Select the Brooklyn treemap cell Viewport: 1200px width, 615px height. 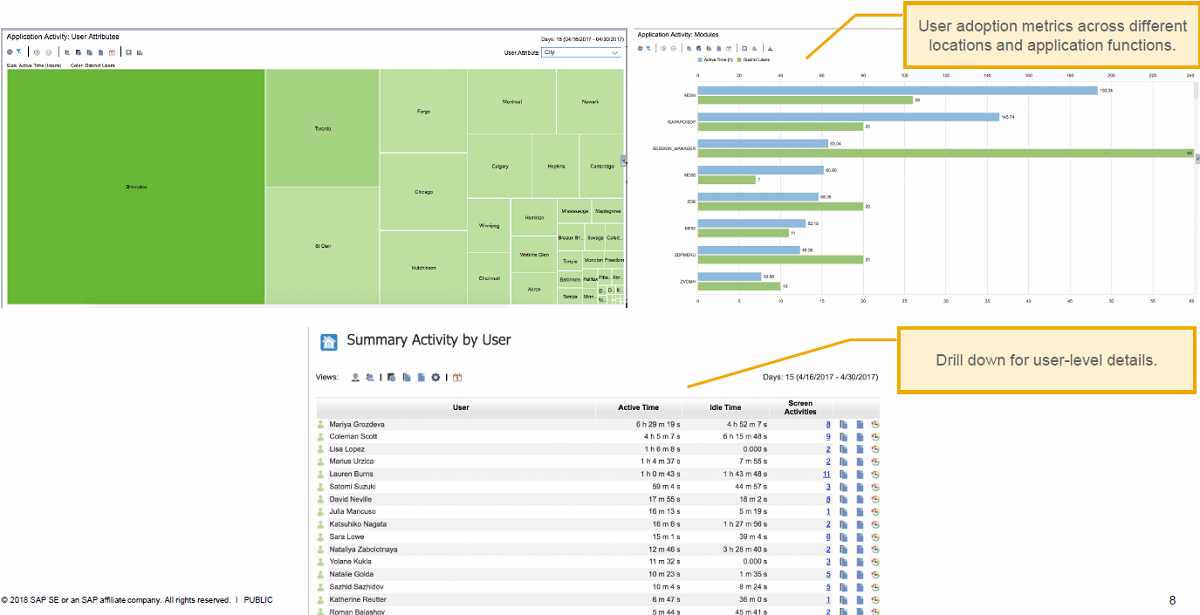tap(136, 187)
